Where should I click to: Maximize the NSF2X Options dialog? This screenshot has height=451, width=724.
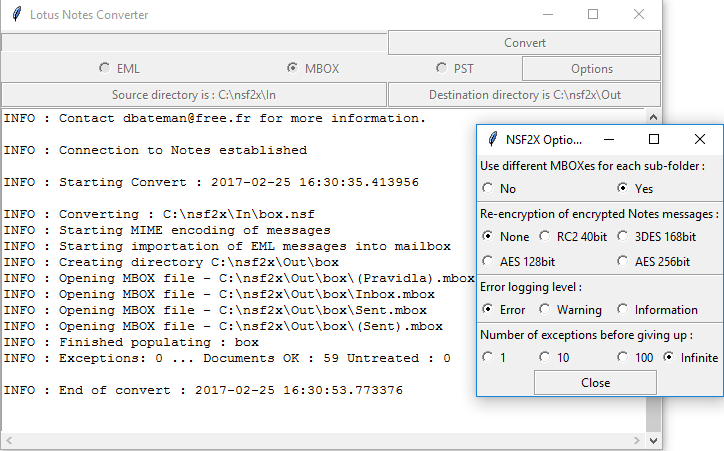tap(654, 139)
